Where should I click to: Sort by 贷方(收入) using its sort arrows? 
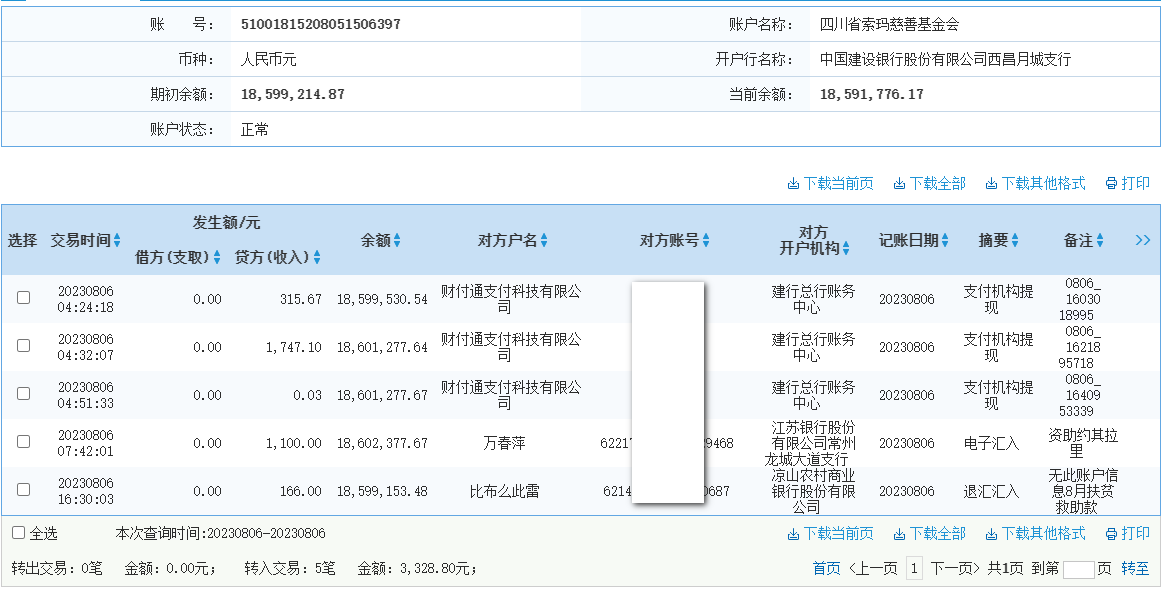pyautogui.click(x=317, y=257)
